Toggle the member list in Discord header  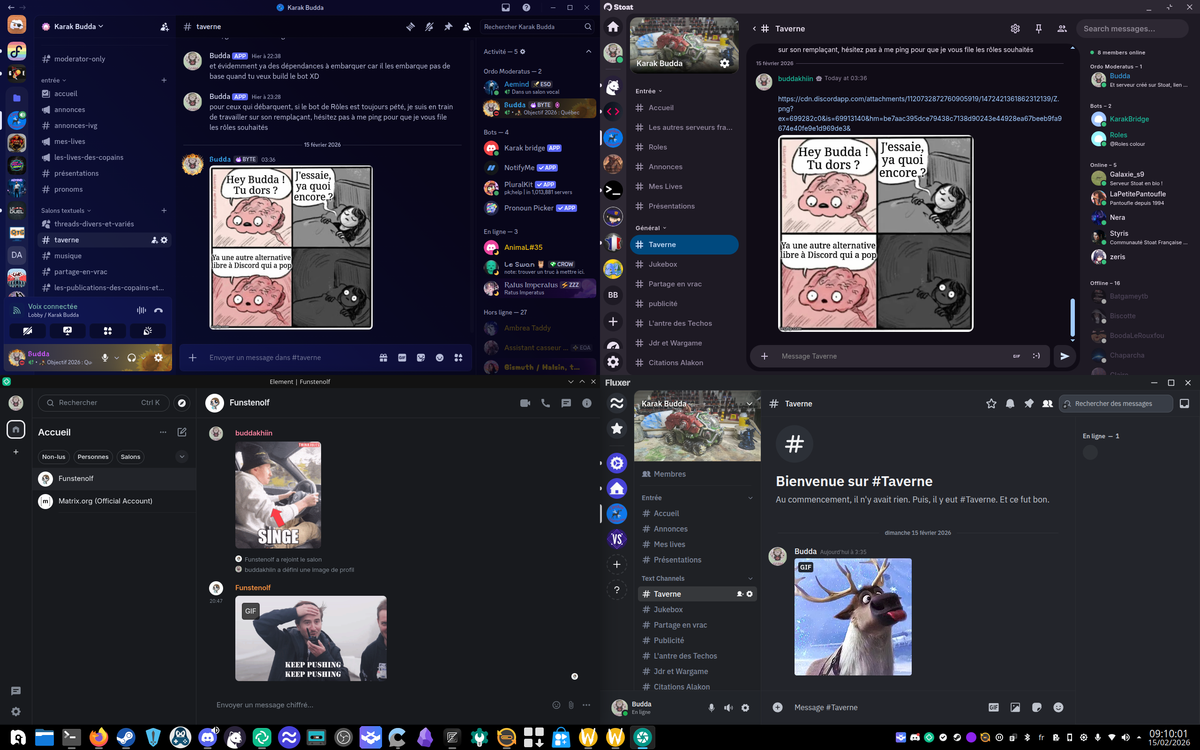point(469,27)
